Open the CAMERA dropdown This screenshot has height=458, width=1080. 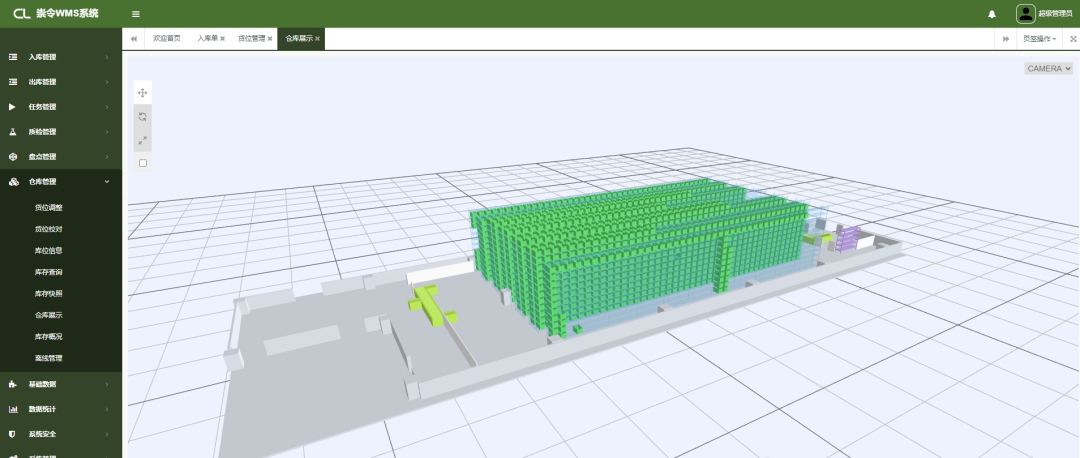(x=1048, y=68)
